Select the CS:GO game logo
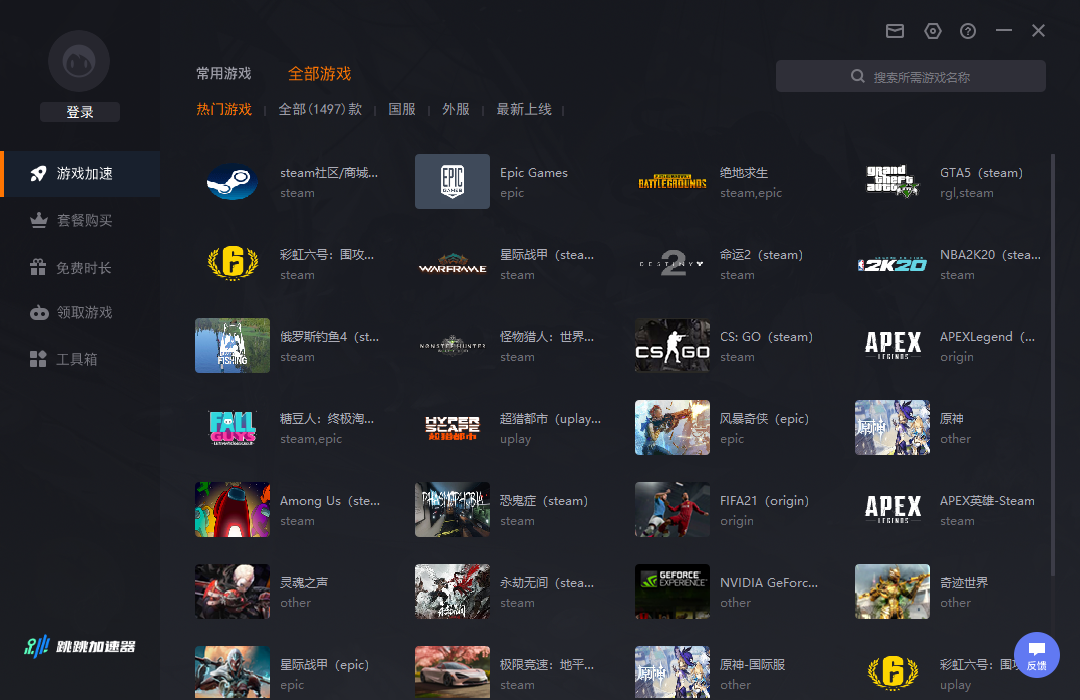The image size is (1080, 700). 672,346
